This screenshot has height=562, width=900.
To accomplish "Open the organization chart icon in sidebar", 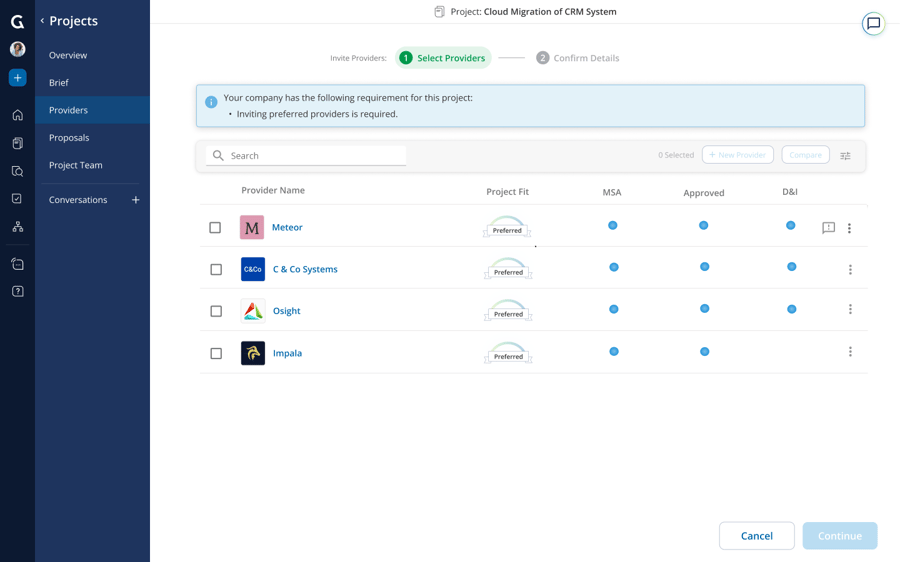I will [18, 227].
